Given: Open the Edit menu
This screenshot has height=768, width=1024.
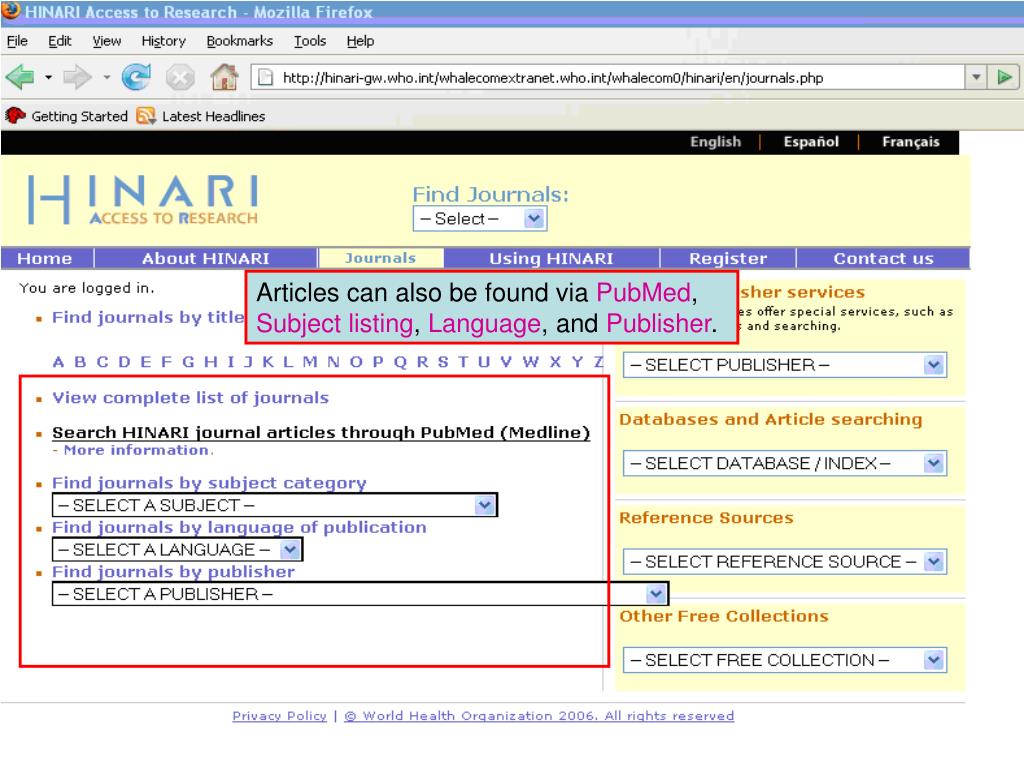Looking at the screenshot, I should [59, 41].
